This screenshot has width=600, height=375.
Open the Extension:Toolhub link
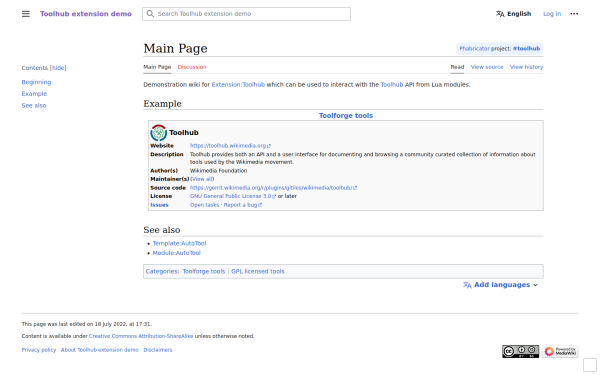[238, 85]
